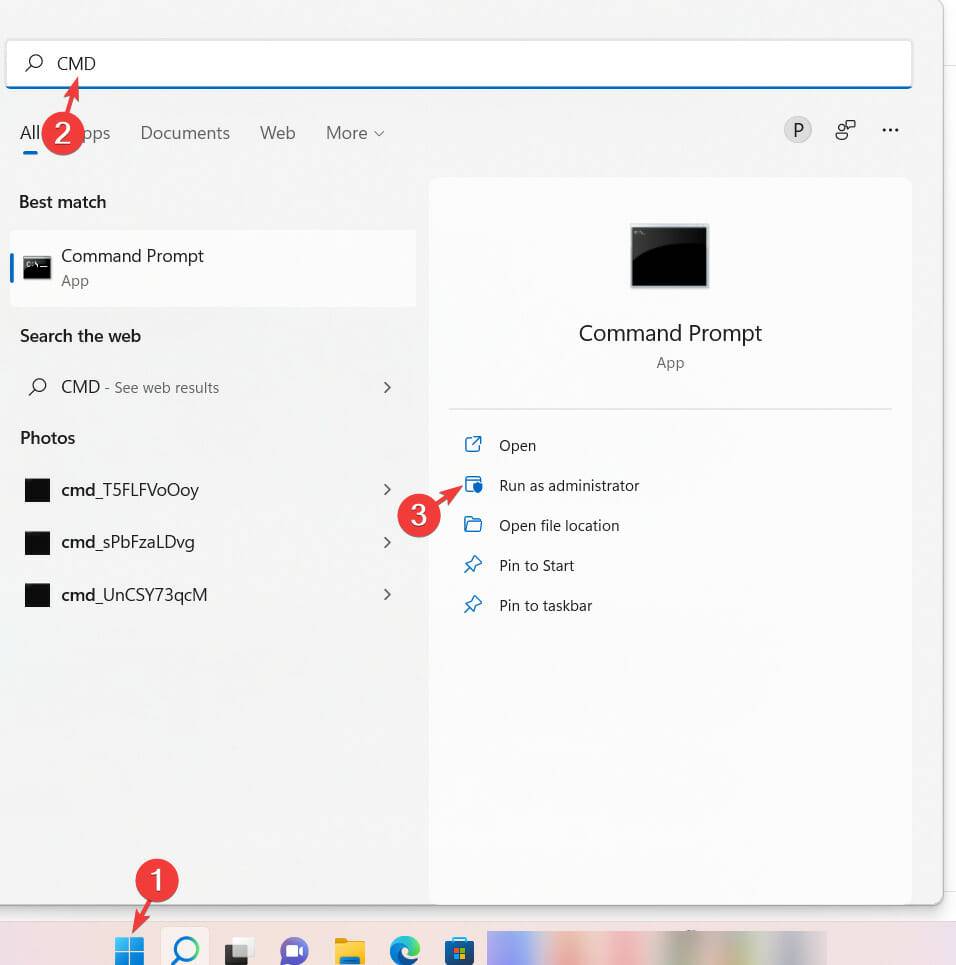Image resolution: width=956 pixels, height=965 pixels.
Task: Expand the CMD web results arrow
Action: tap(388, 387)
